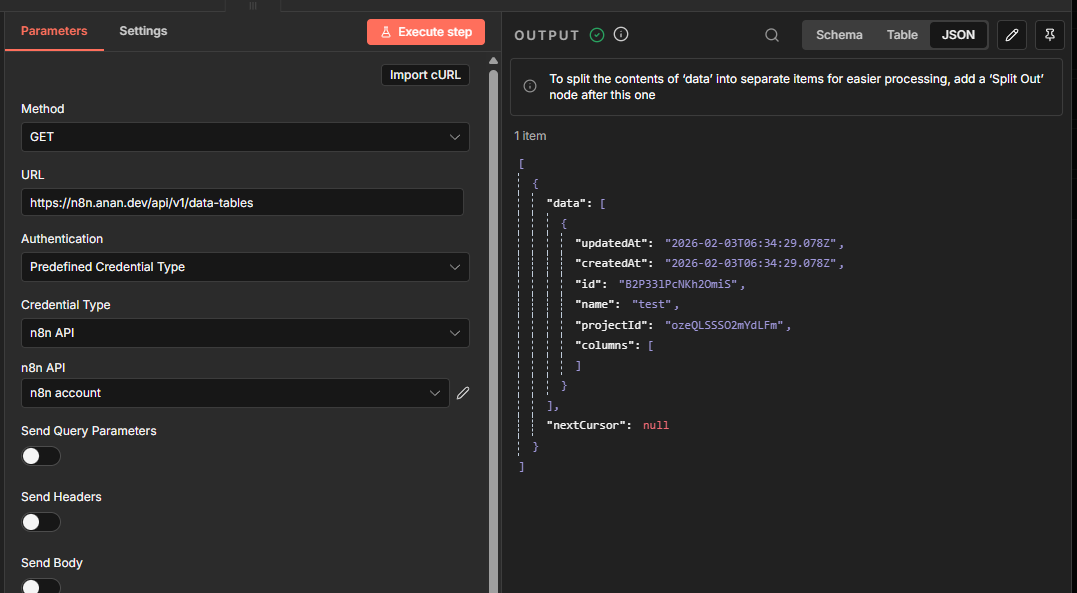This screenshot has width=1077, height=593.
Task: Enable Send Query Parameters toggle
Action: [x=41, y=456]
